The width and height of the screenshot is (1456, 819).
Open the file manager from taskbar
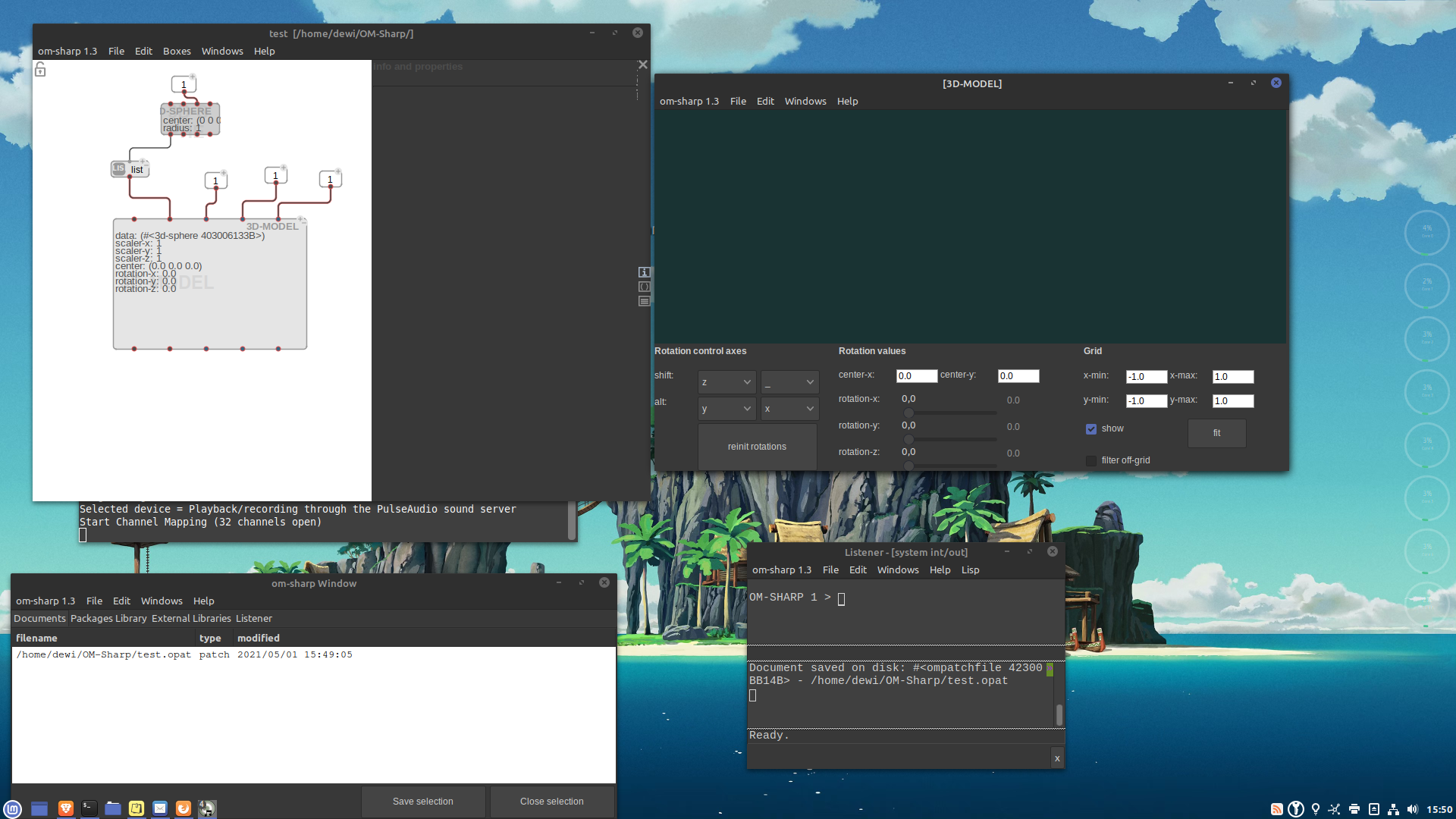click(x=113, y=808)
